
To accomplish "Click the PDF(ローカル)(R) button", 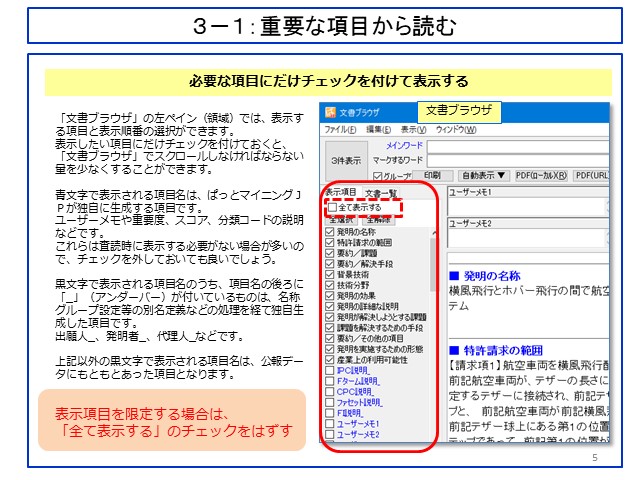I will [541, 176].
